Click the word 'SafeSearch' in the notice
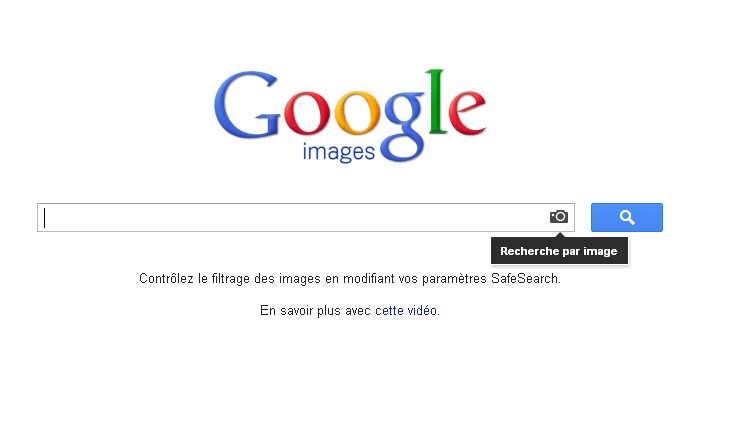The image size is (729, 440). click(524, 279)
